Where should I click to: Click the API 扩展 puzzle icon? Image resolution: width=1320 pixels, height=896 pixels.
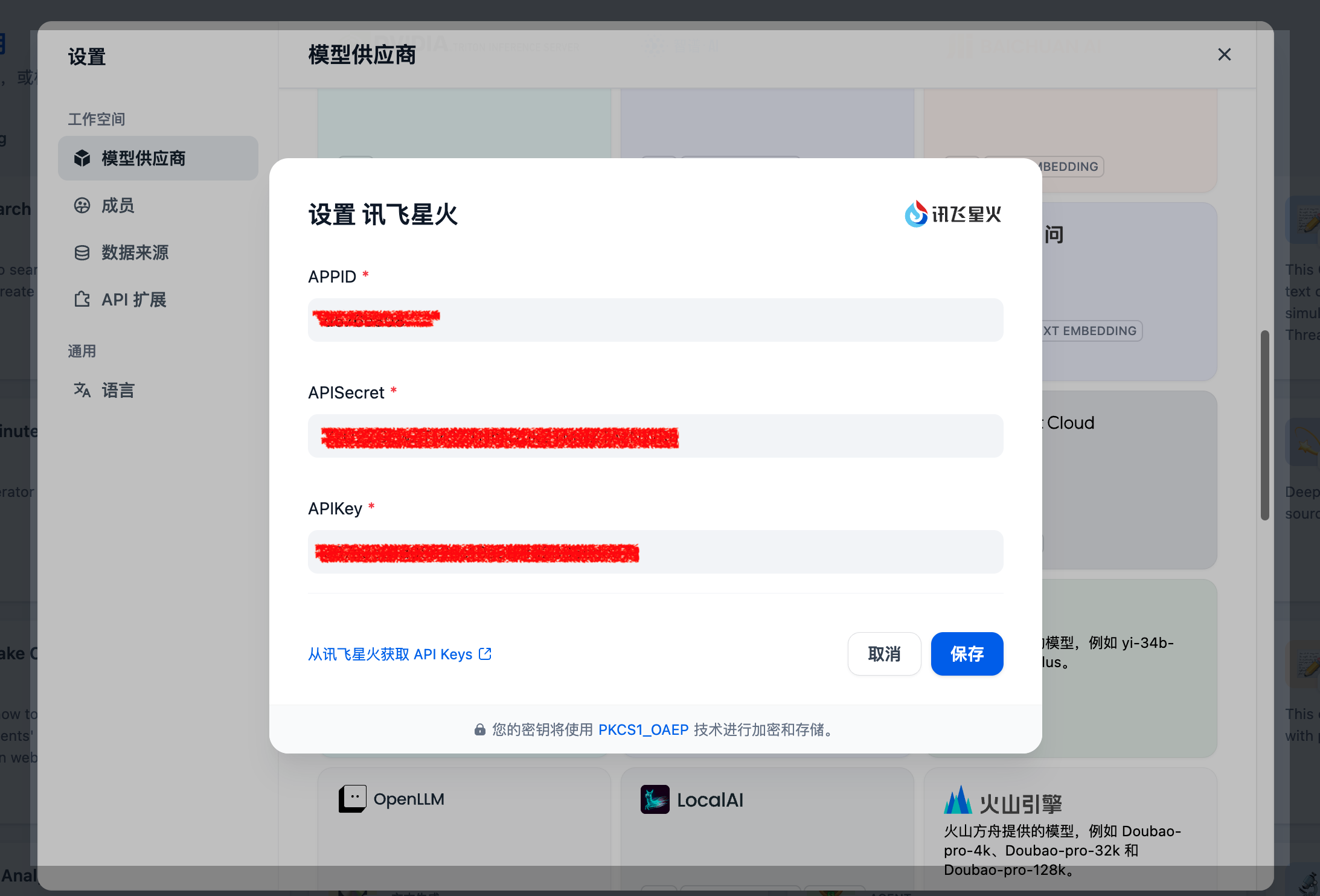coord(82,299)
